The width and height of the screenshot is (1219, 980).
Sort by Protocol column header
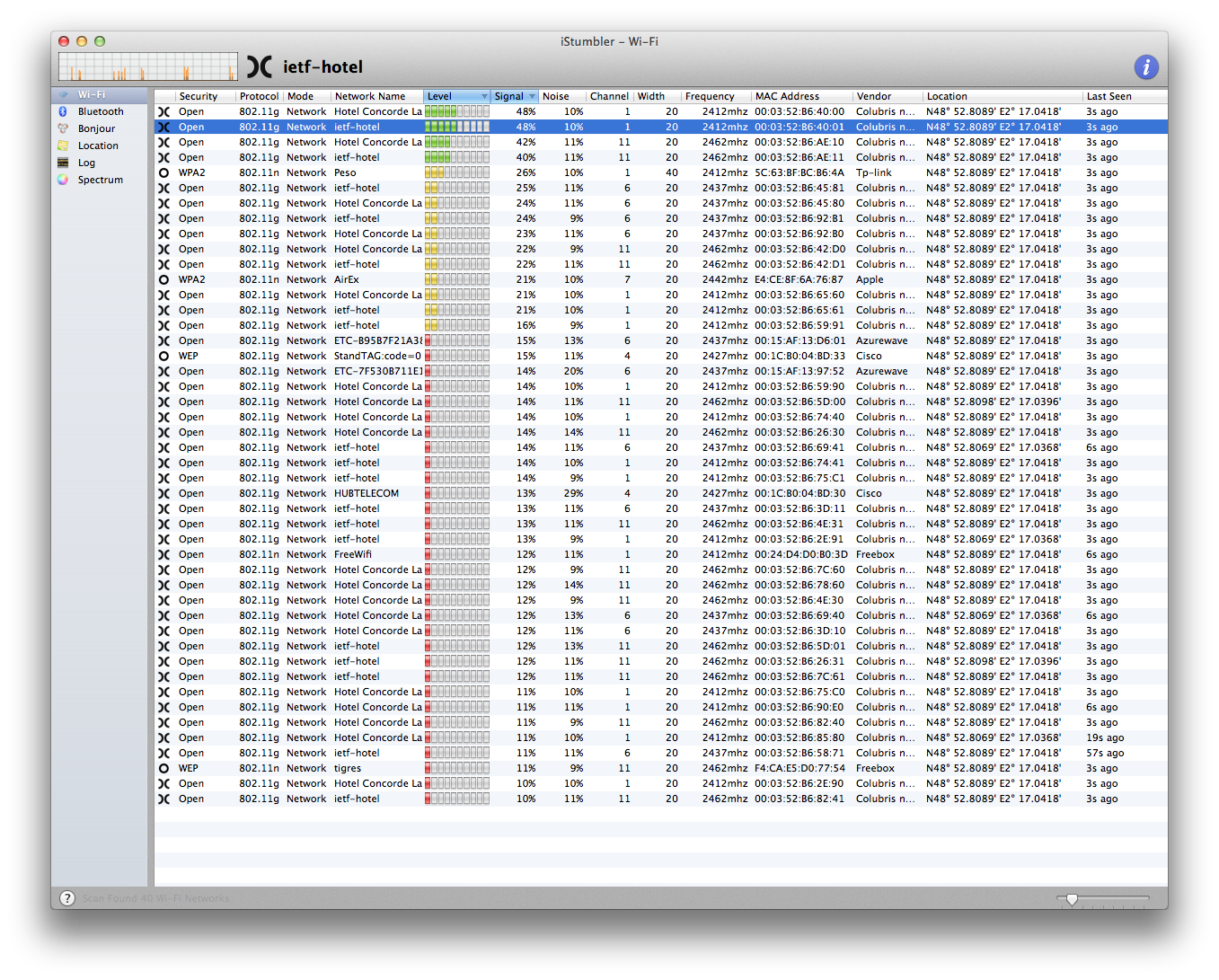pos(260,96)
